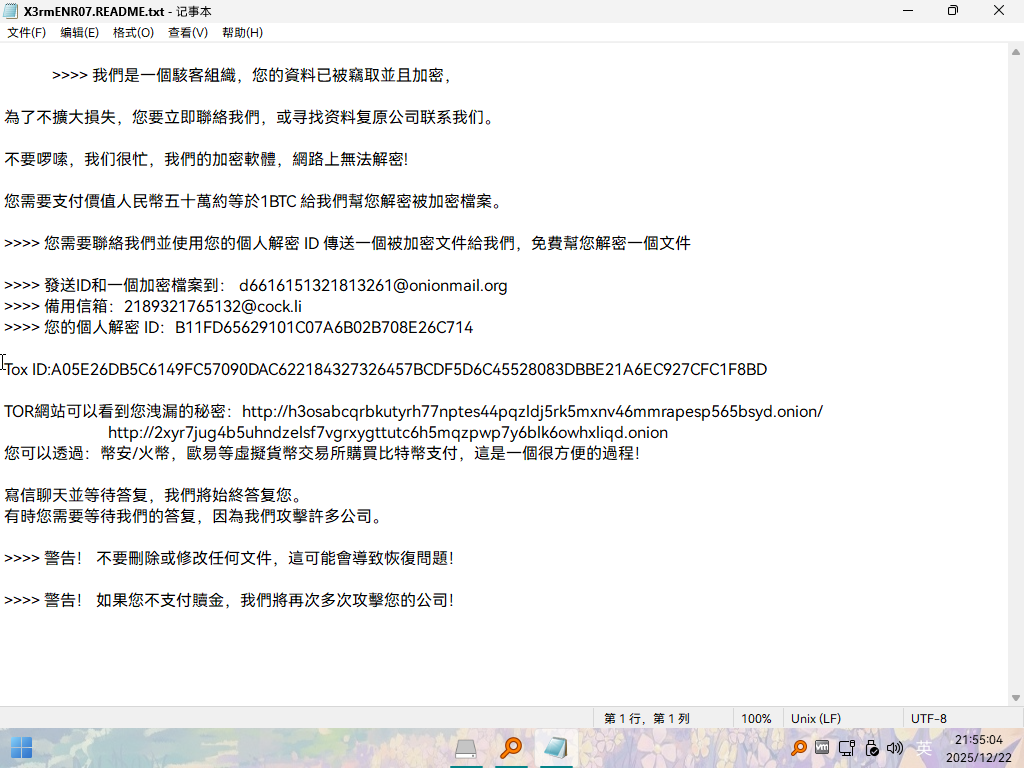Click the 100% zoom level in the status bar
This screenshot has height=768, width=1024.
[756, 718]
